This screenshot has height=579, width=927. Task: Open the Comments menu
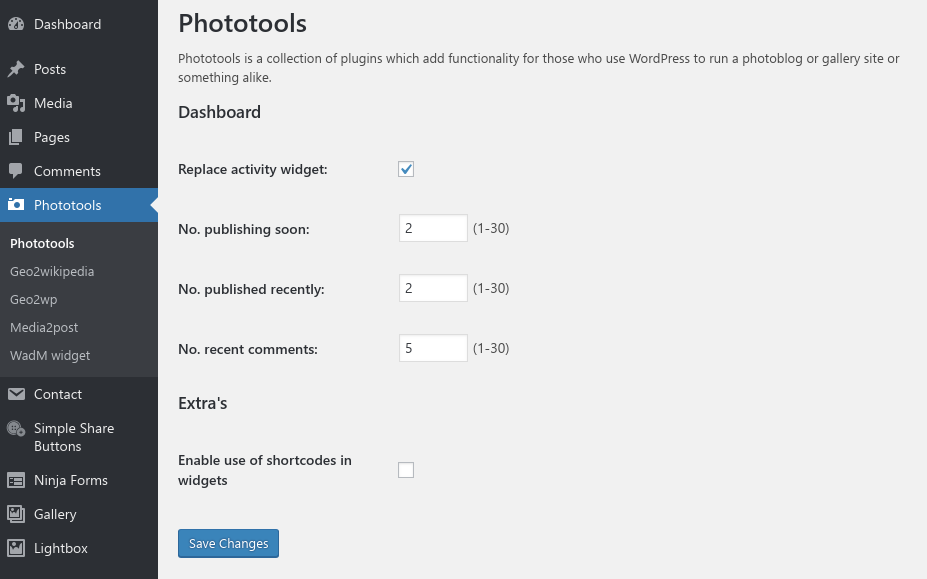(x=79, y=172)
